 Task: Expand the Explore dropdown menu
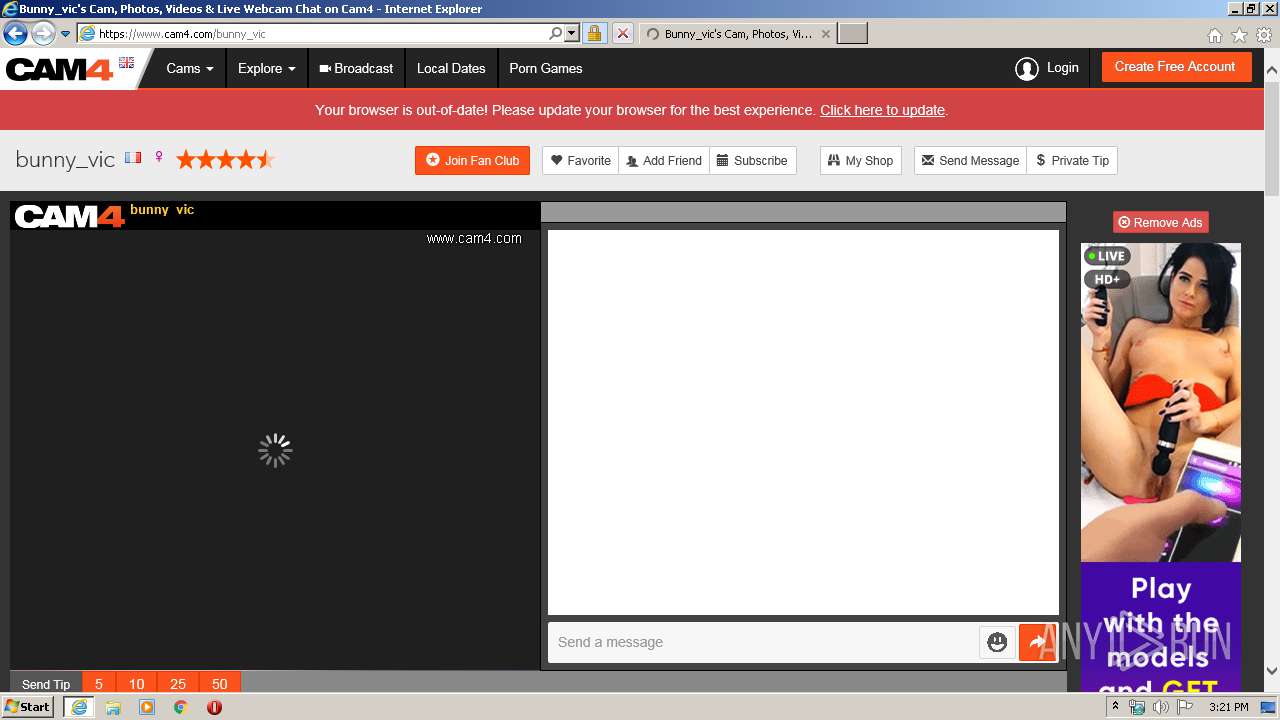[267, 69]
